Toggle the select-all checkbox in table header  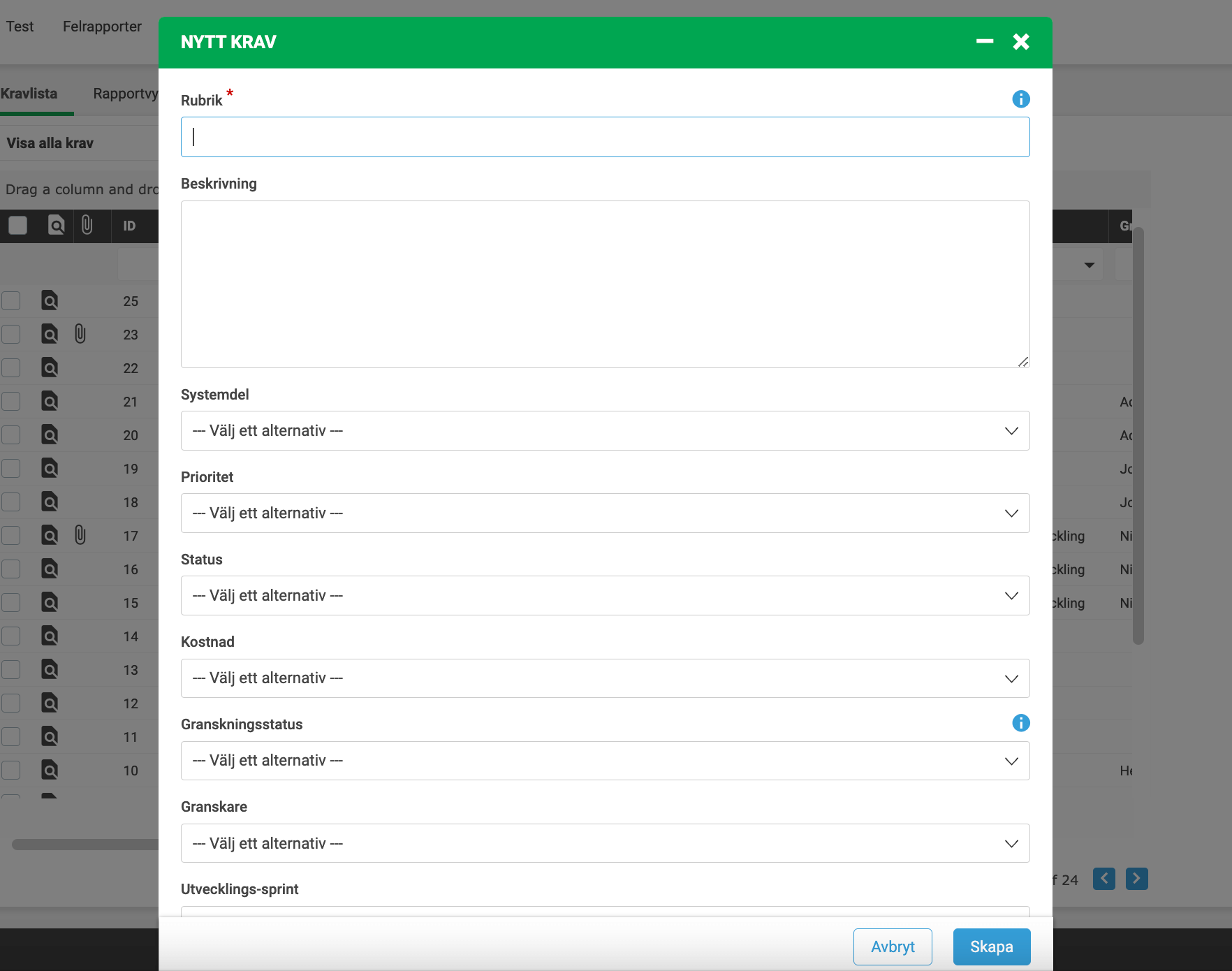pyautogui.click(x=18, y=226)
